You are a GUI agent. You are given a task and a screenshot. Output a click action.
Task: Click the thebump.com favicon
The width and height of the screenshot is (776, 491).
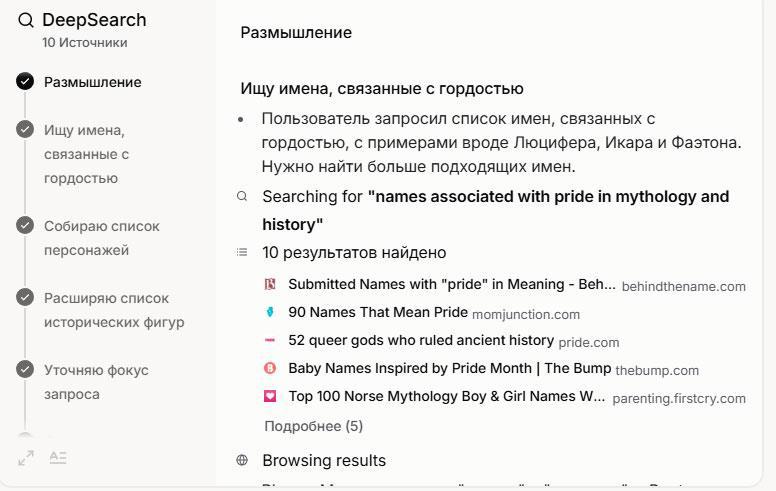pyautogui.click(x=270, y=369)
